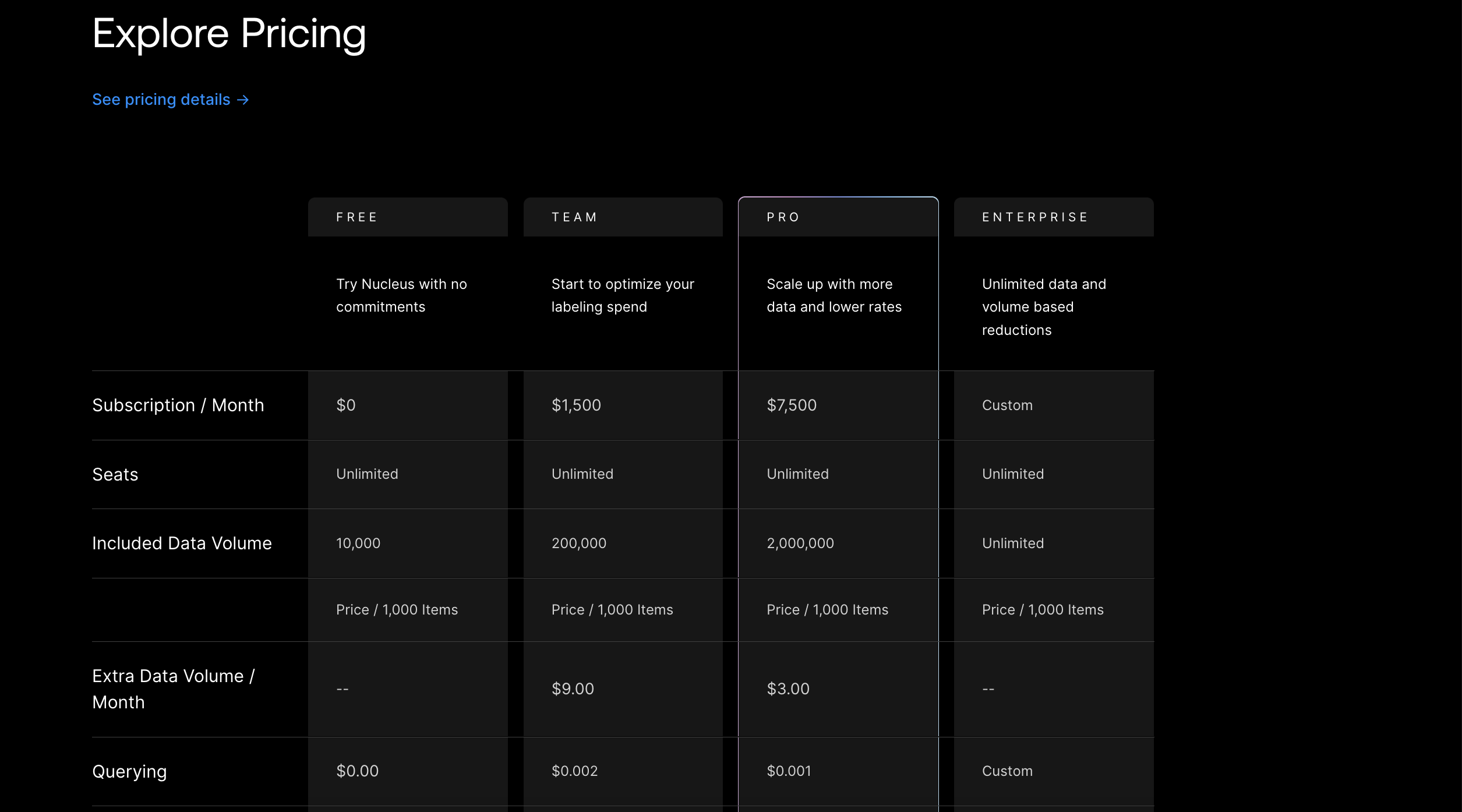This screenshot has height=812, width=1462.
Task: Click the See pricing details link
Action: [x=161, y=100]
